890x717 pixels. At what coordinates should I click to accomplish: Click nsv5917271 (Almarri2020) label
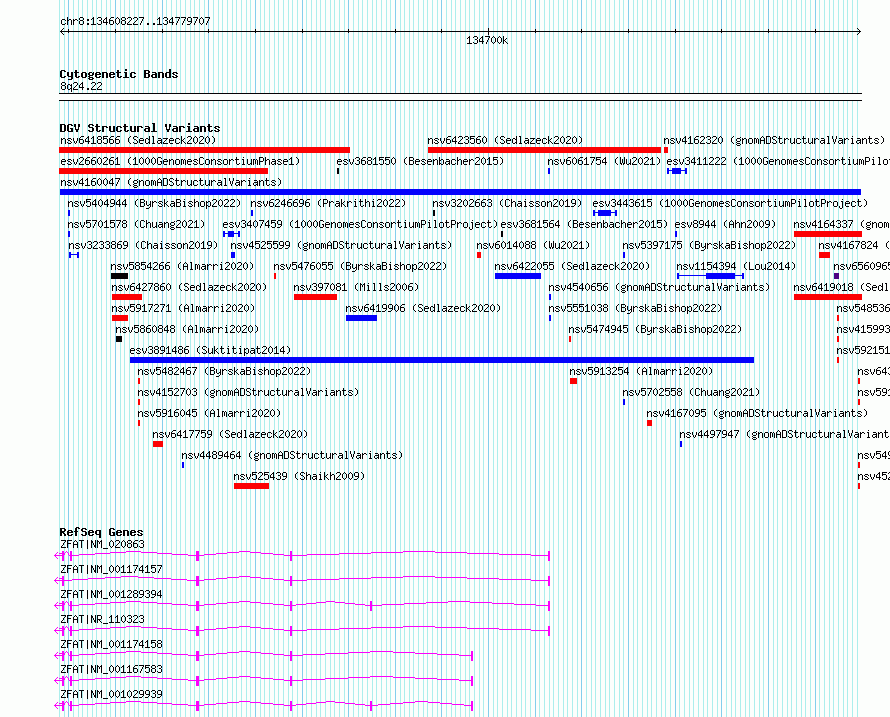(x=183, y=308)
